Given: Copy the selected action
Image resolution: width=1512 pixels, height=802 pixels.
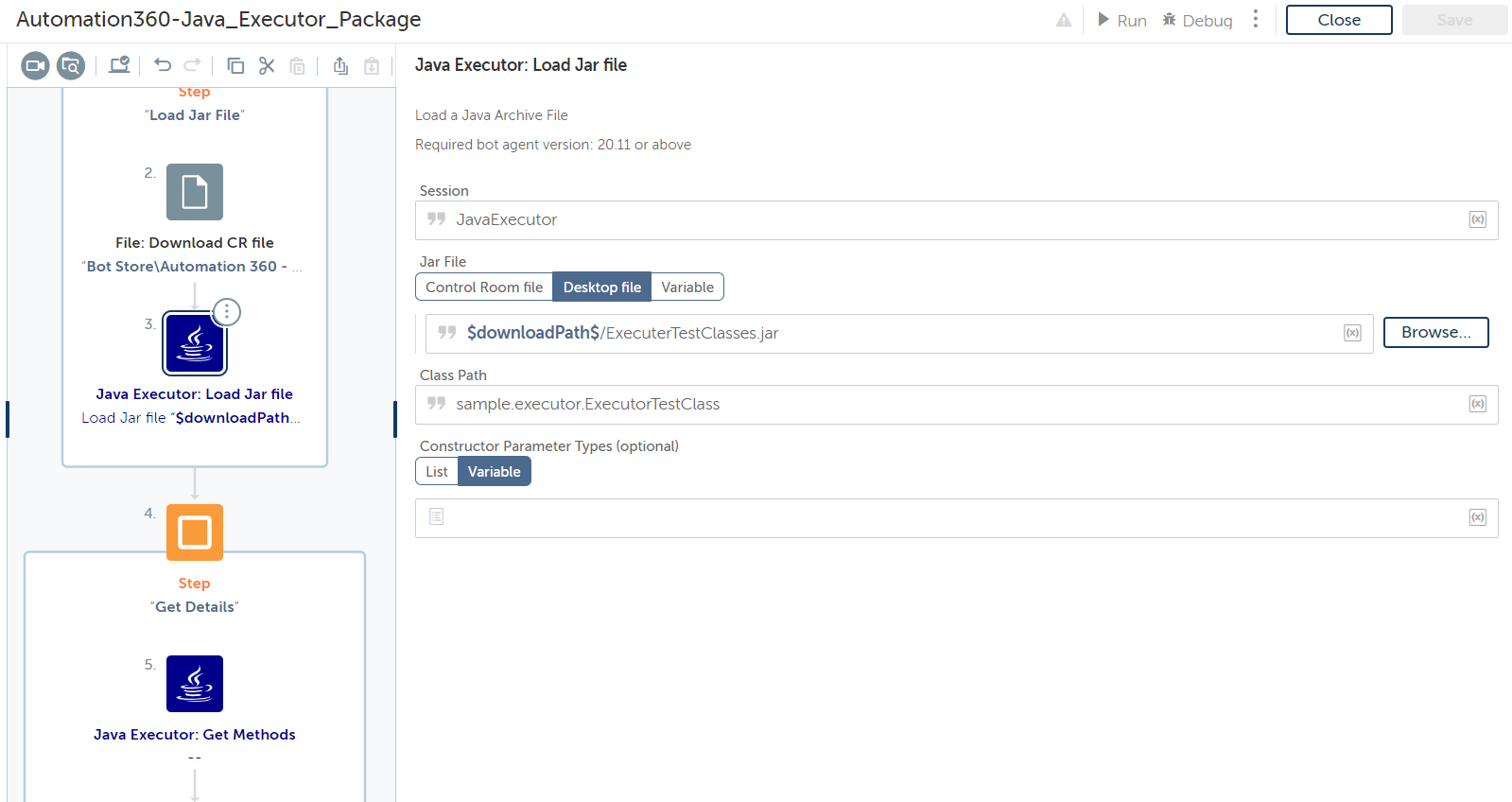Looking at the screenshot, I should [x=235, y=65].
